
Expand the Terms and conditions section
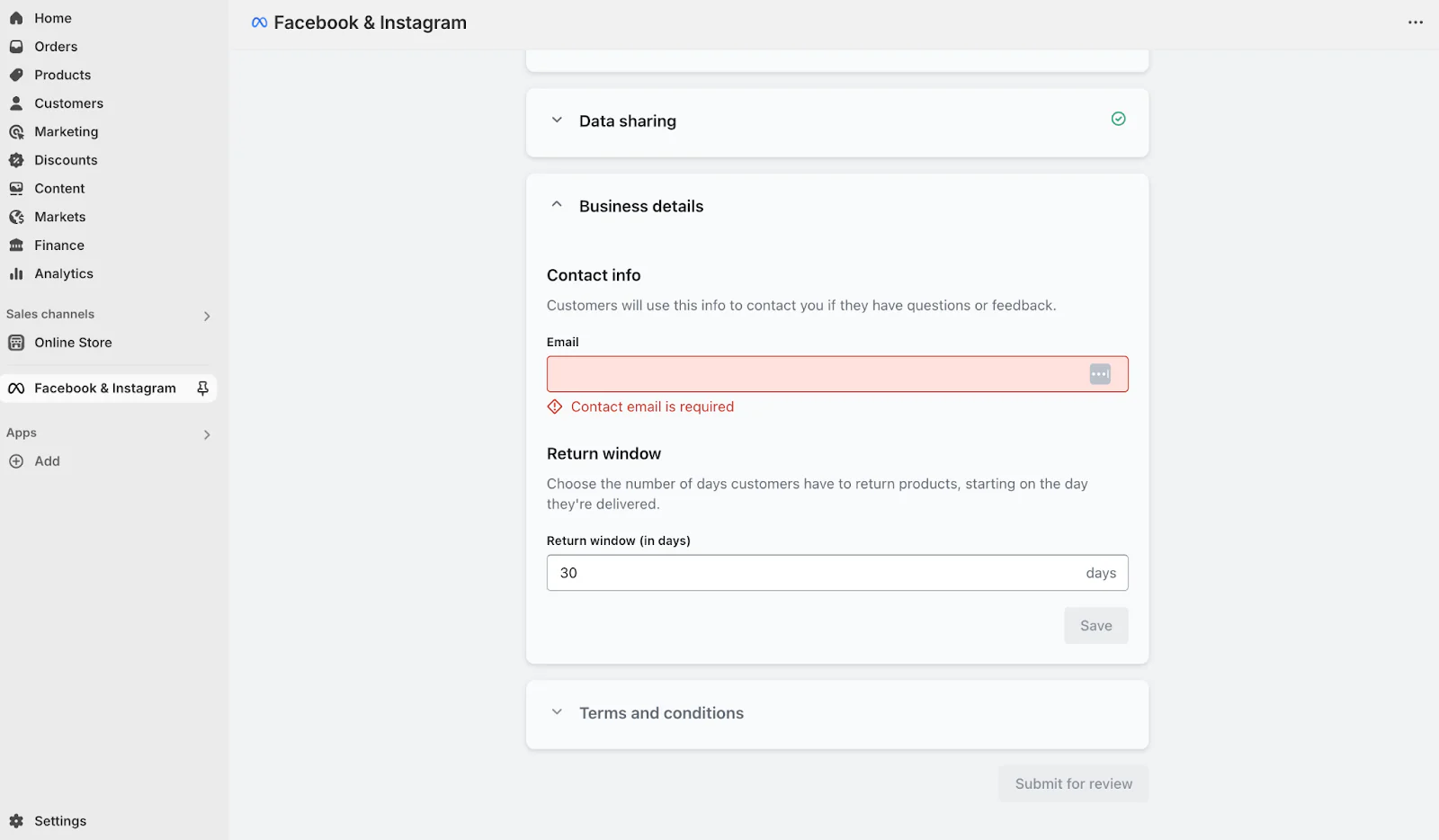(557, 711)
